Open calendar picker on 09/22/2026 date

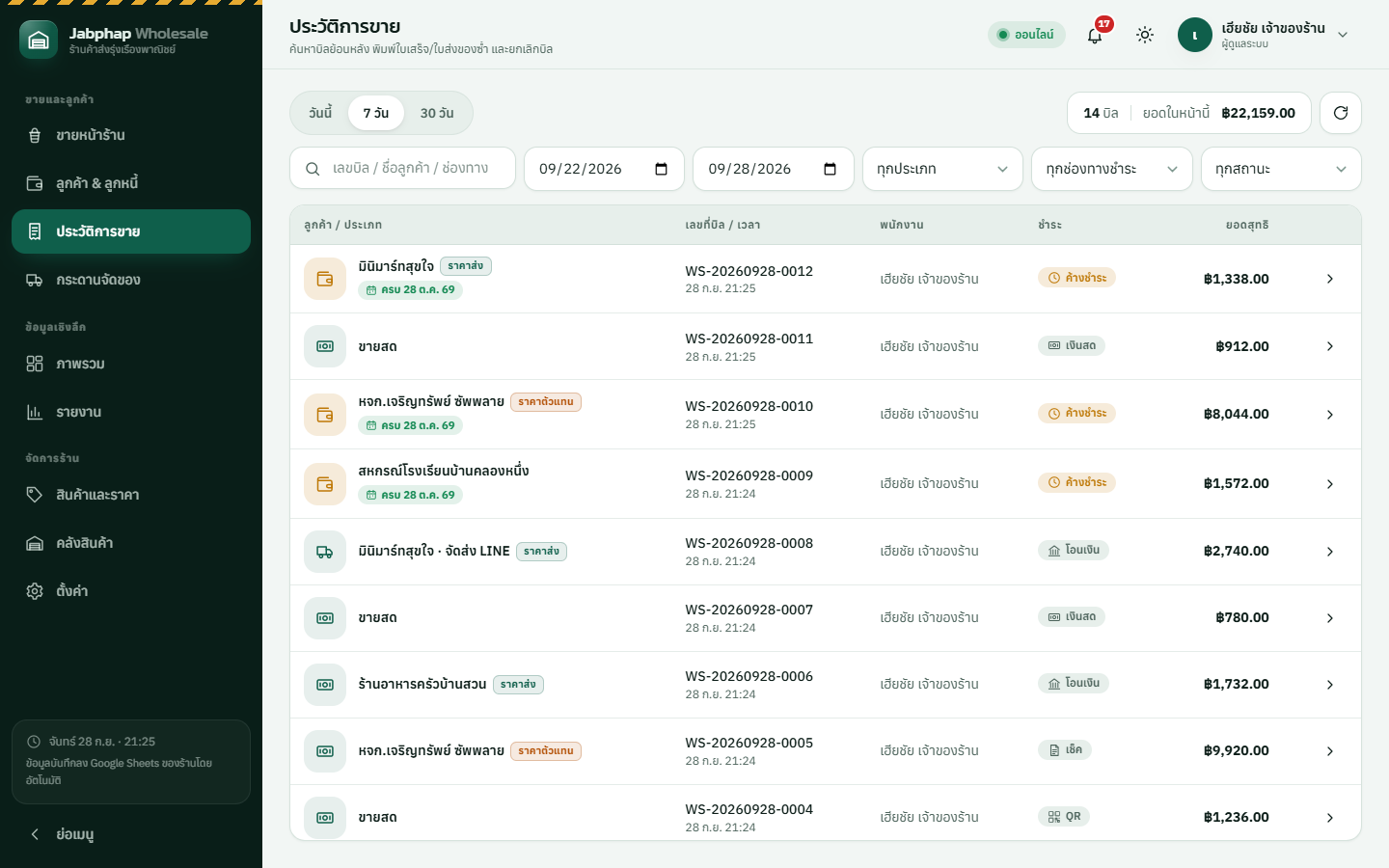[661, 169]
